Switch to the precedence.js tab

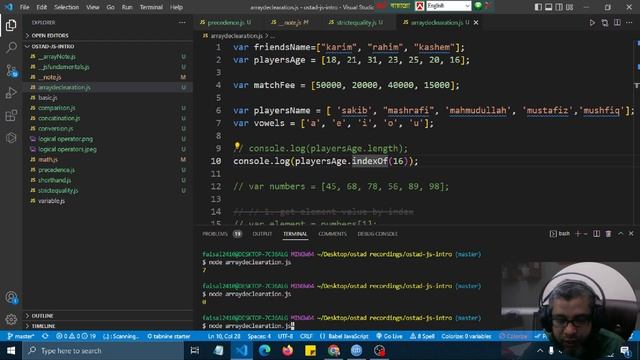[x=225, y=23]
